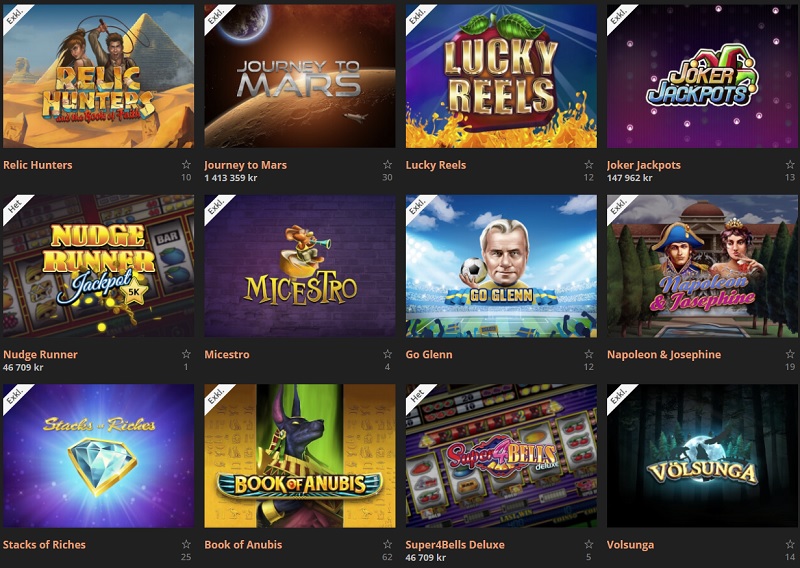Toggle favorite star next to Nudge Runner
Viewport: 800px width, 568px height.
(186, 354)
